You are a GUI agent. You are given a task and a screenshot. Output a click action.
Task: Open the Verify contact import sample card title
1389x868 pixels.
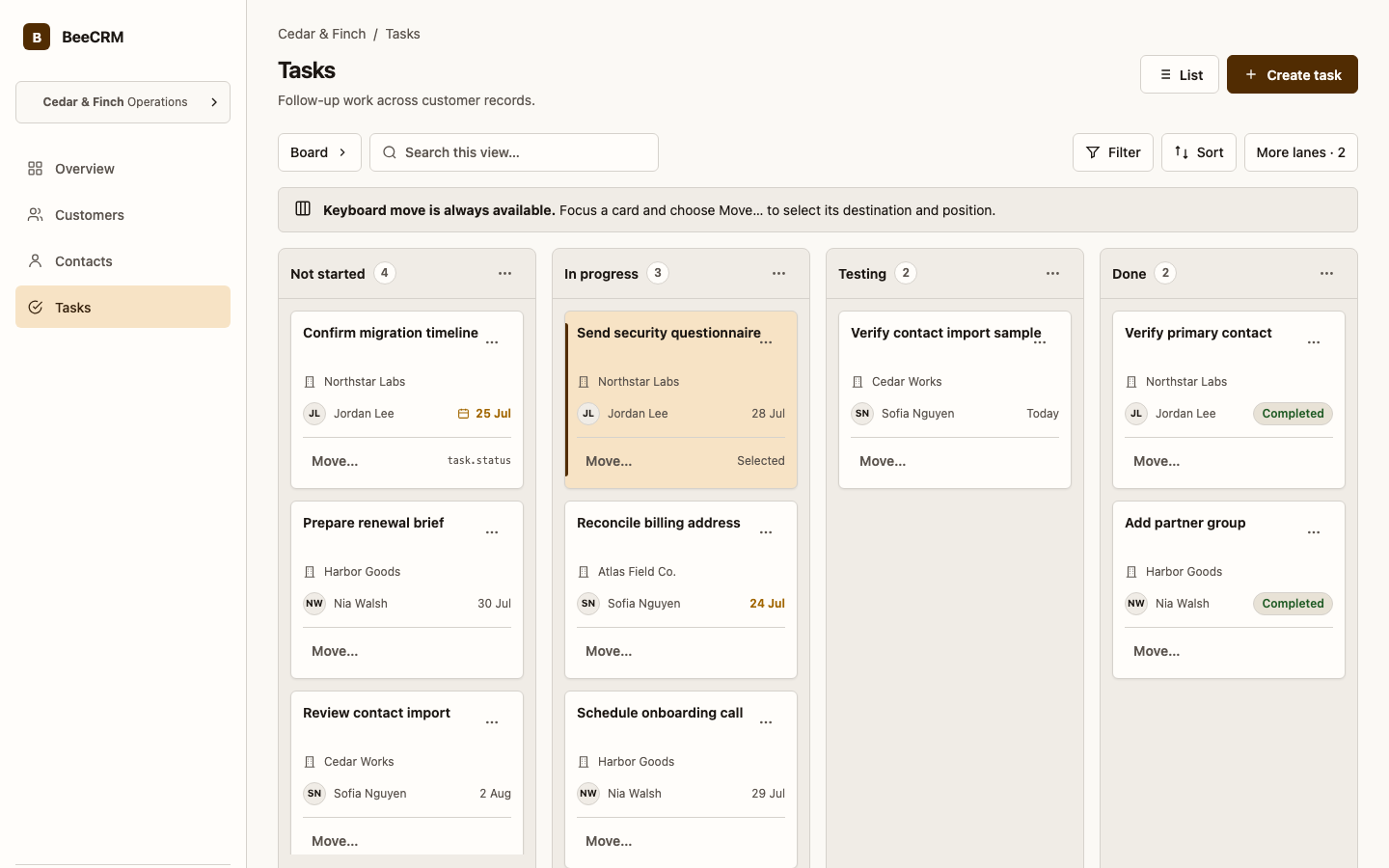click(x=946, y=333)
